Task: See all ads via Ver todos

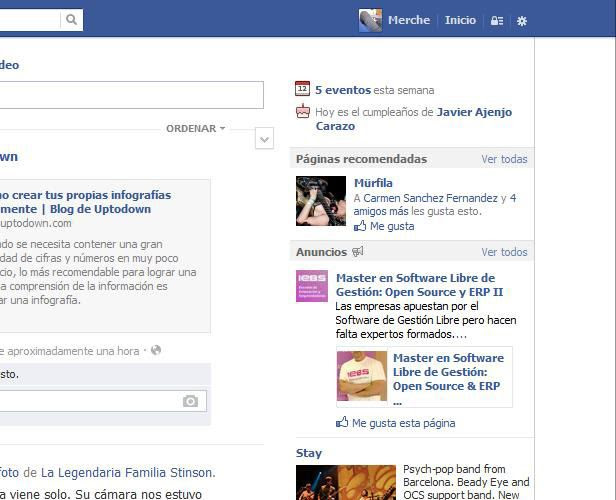Action: click(x=504, y=252)
